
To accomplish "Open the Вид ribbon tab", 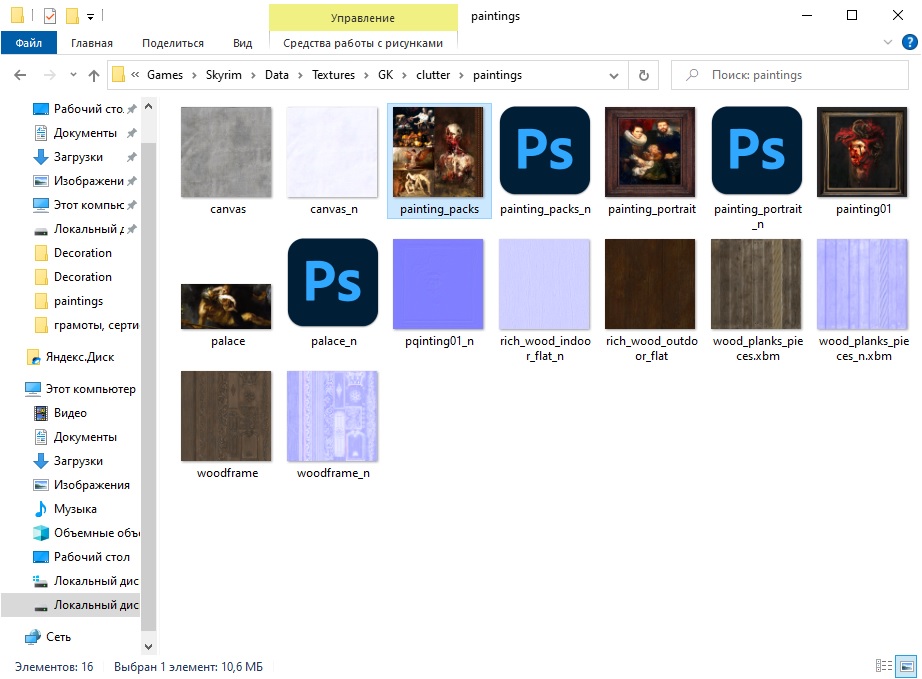I will tap(242, 43).
